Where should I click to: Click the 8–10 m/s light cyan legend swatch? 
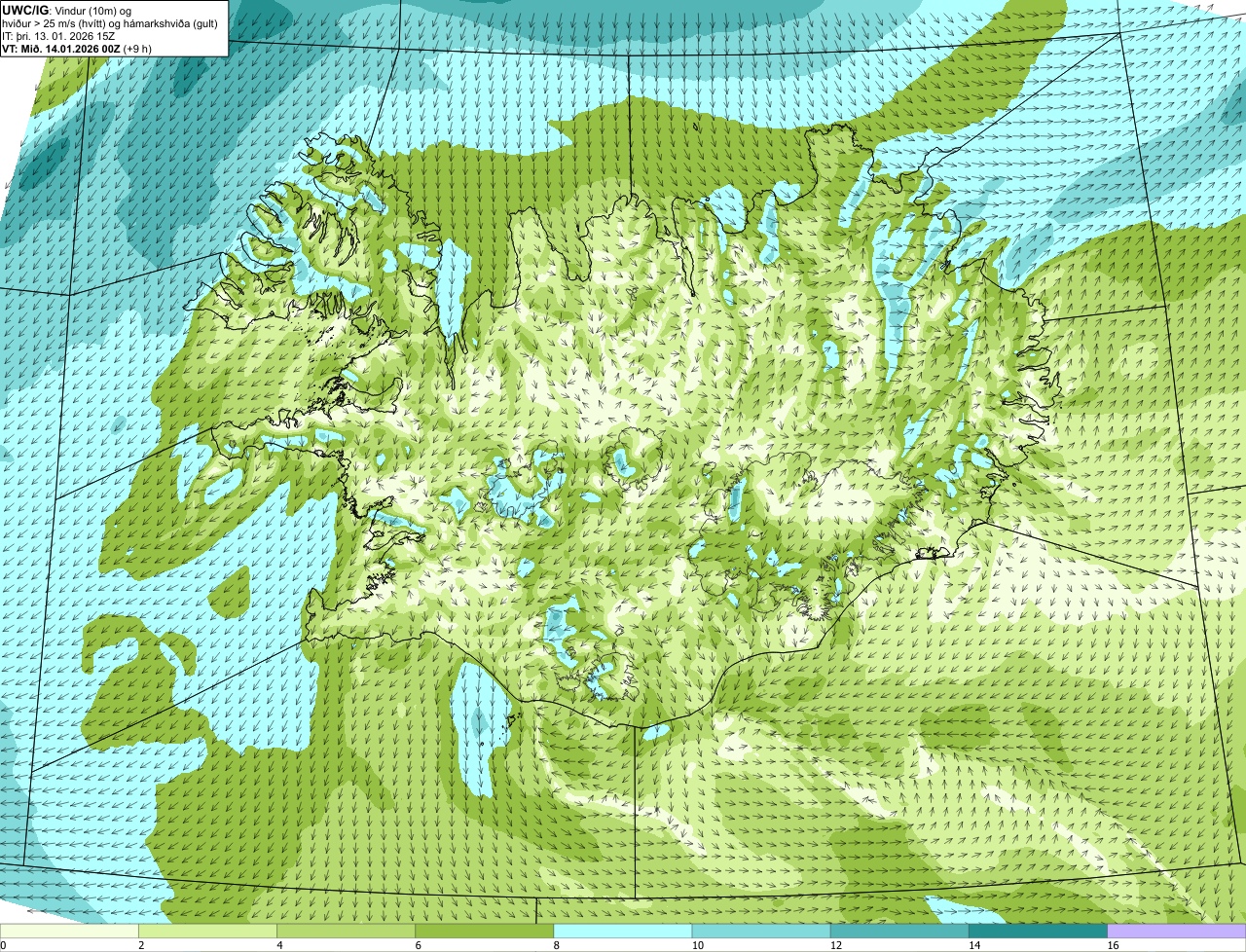click(623, 932)
